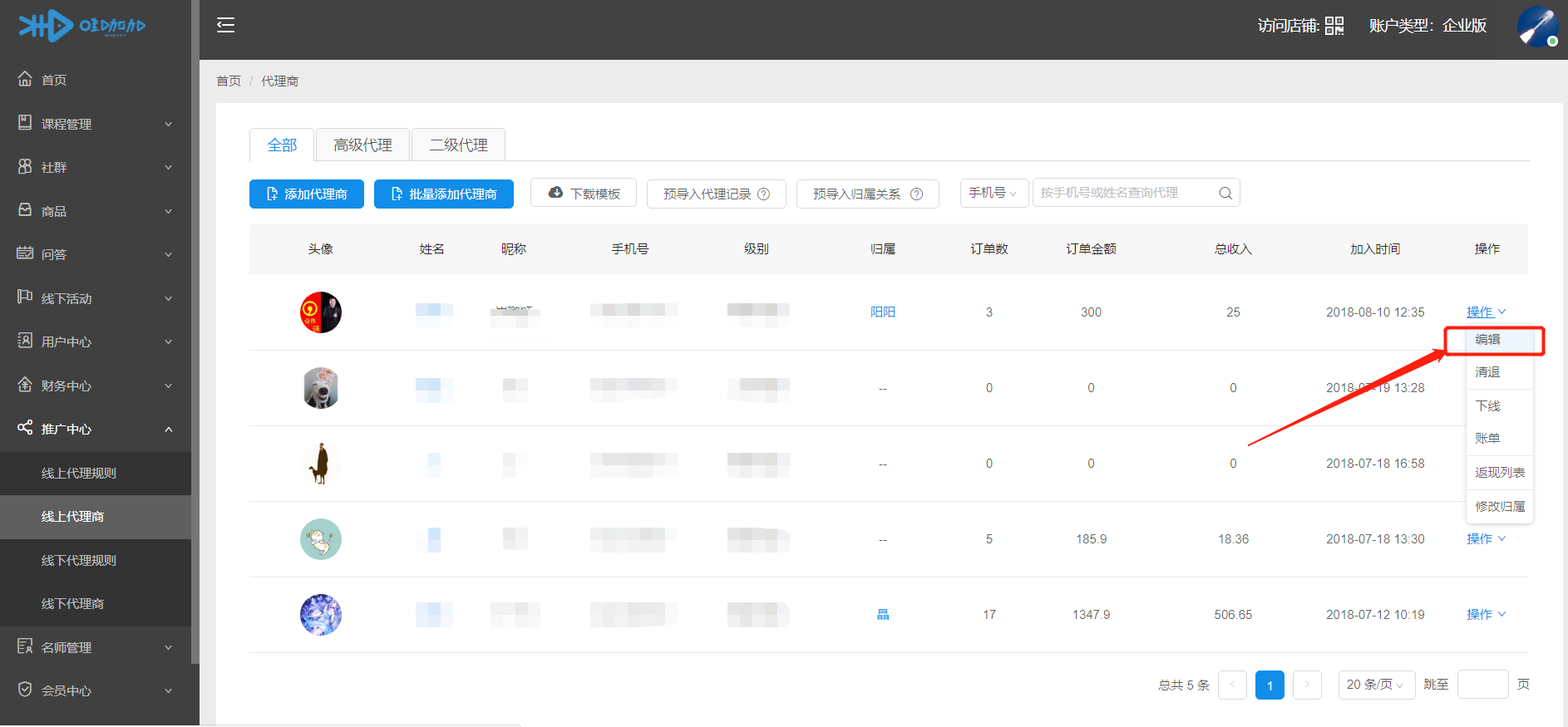Open the store QR code icon

[1334, 26]
